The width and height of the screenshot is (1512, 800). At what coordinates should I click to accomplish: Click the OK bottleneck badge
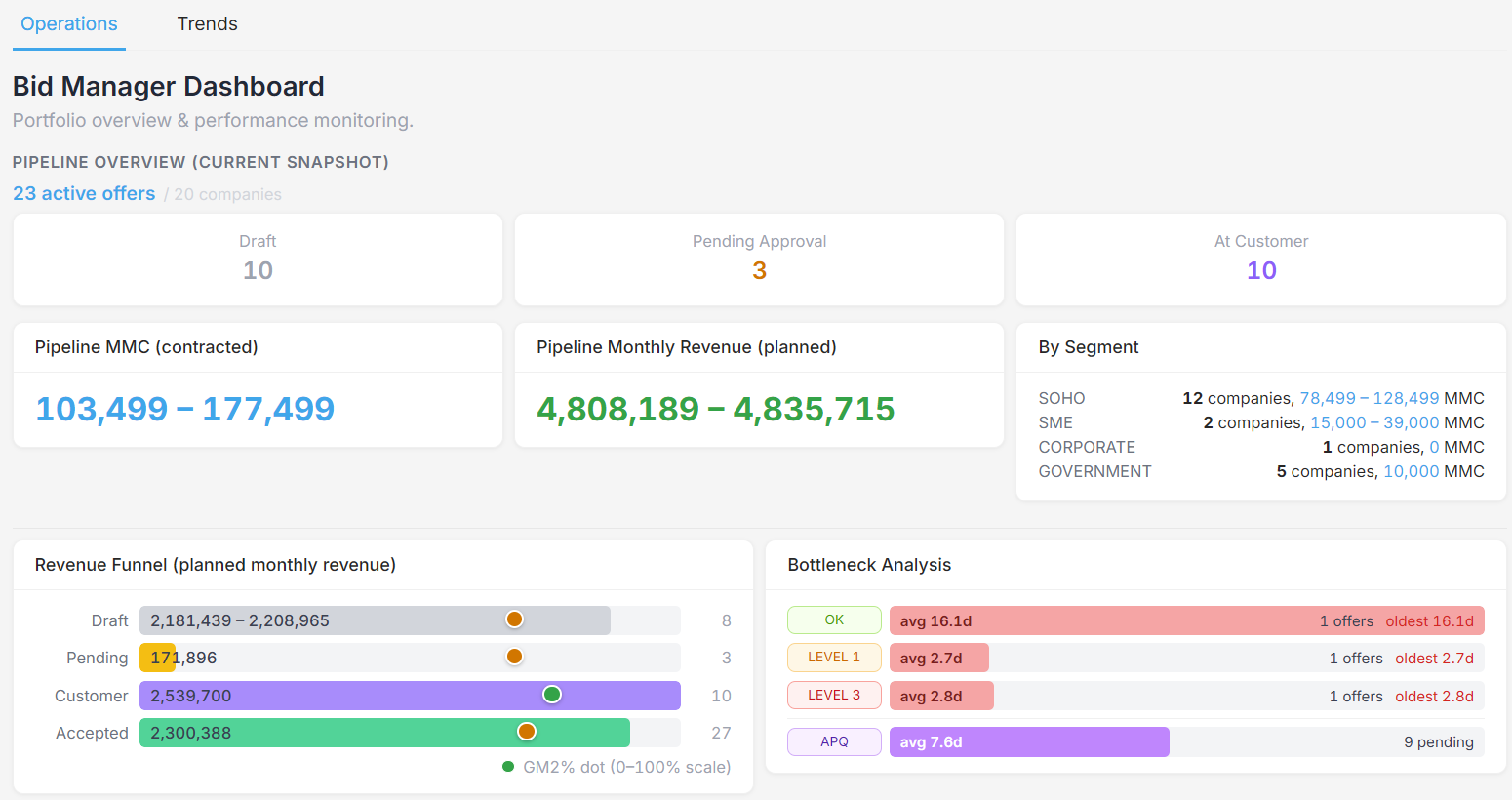(x=834, y=620)
